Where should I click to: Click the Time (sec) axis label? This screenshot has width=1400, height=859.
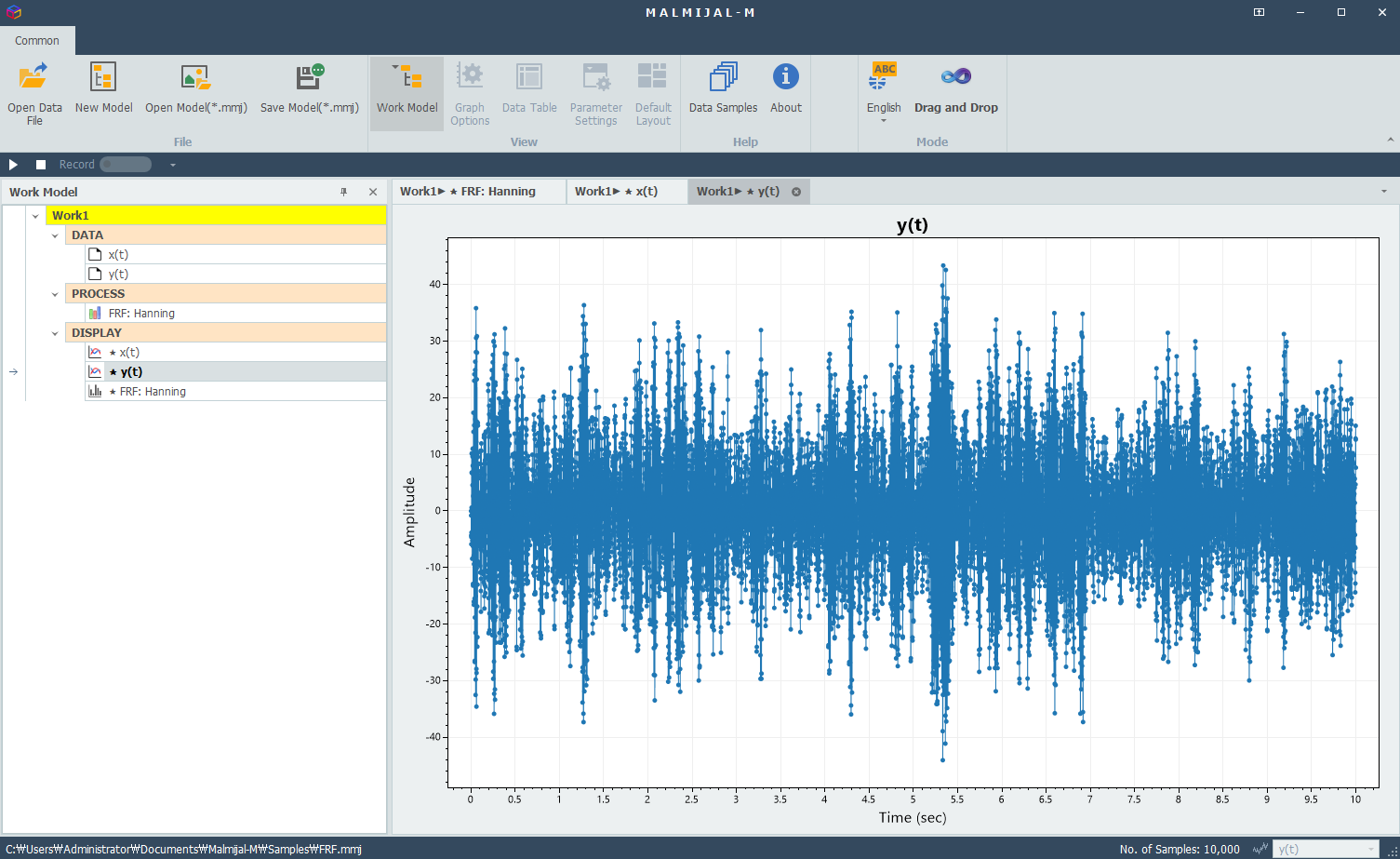point(913,817)
